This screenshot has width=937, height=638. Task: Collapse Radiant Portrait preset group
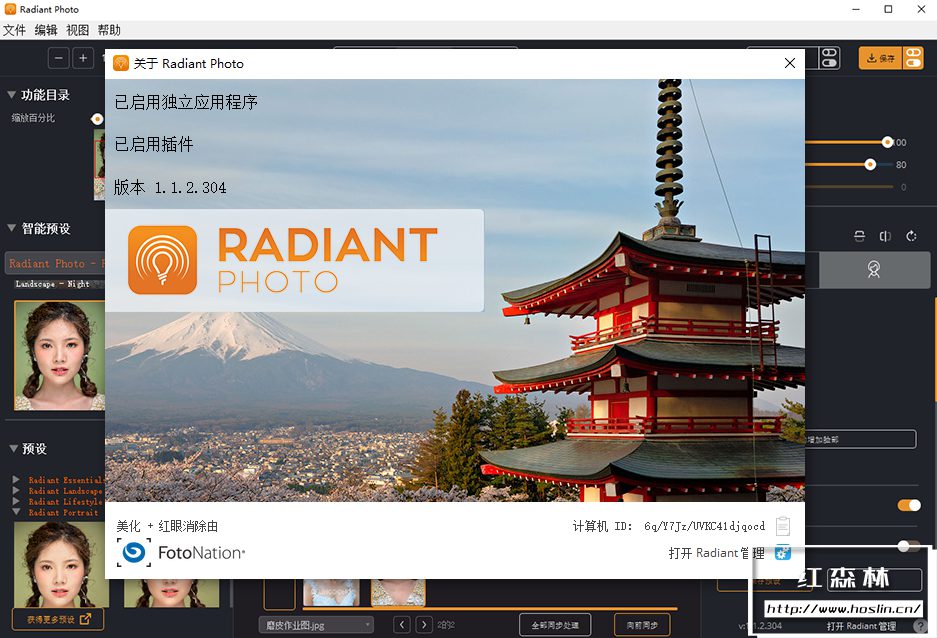point(16,512)
